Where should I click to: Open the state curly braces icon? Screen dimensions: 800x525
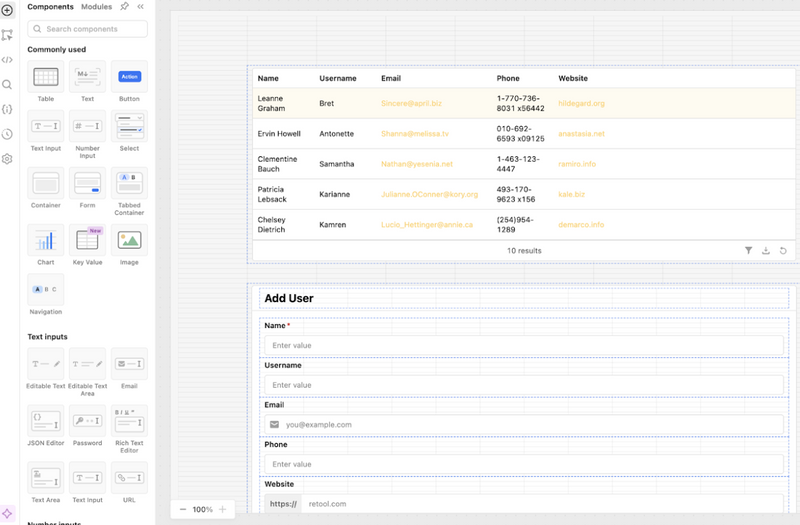(7, 109)
